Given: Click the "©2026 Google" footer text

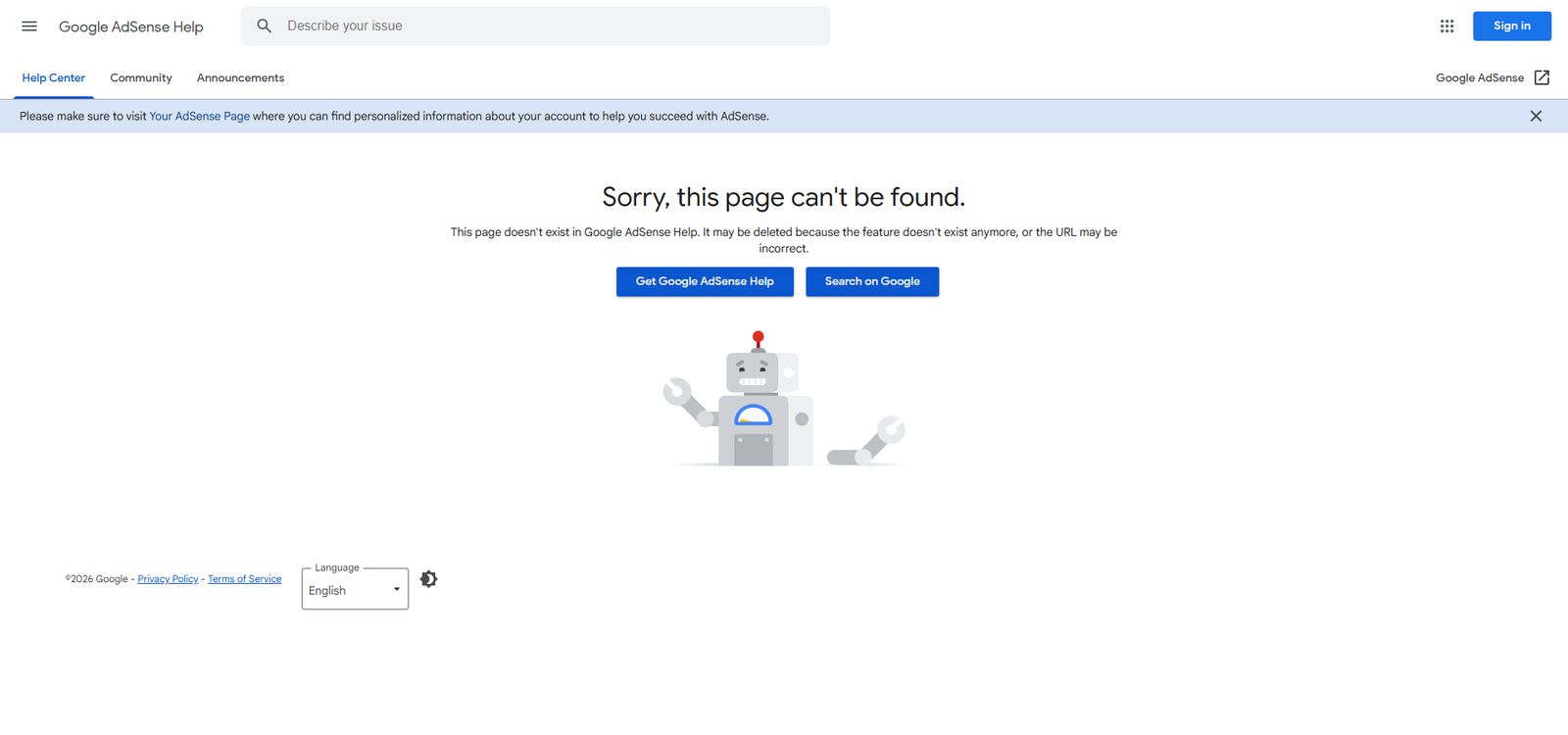Looking at the screenshot, I should pyautogui.click(x=96, y=579).
